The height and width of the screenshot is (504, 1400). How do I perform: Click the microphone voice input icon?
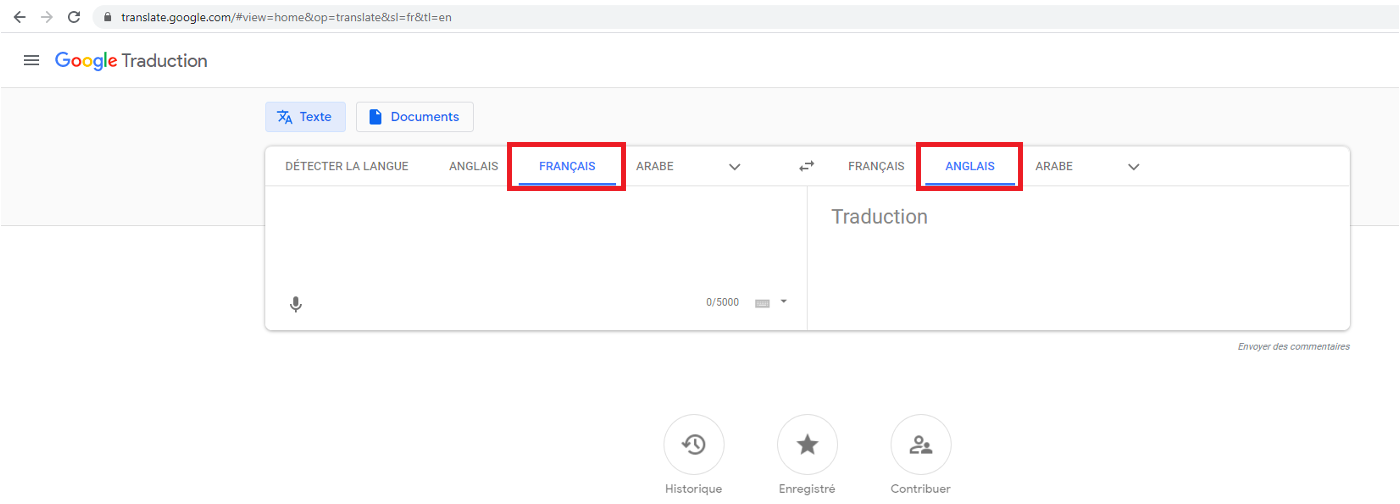point(296,304)
